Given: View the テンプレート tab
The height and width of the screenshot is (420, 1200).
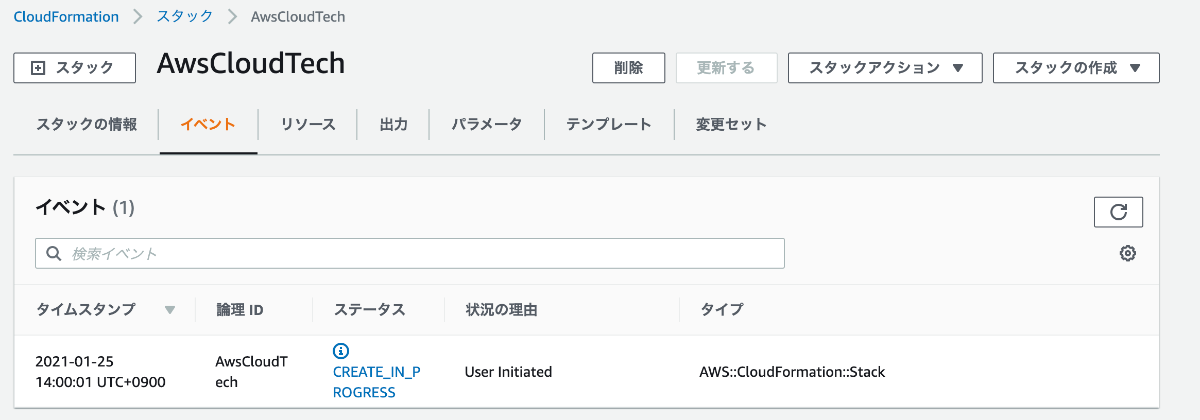Looking at the screenshot, I should [608, 125].
